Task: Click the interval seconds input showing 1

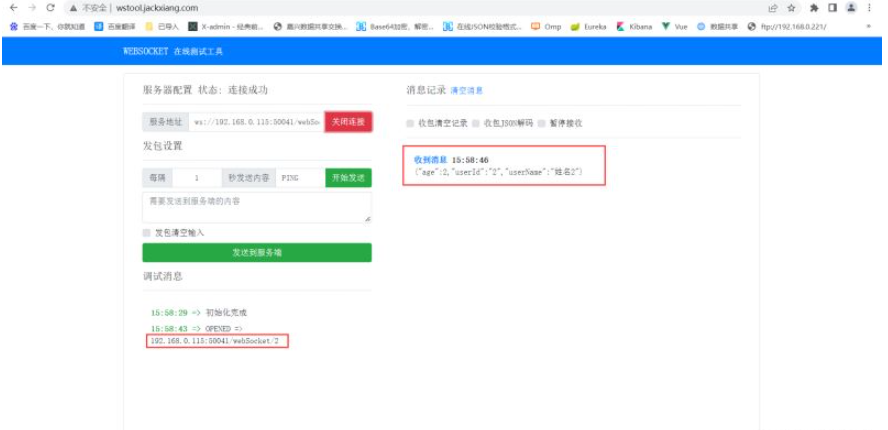Action: pos(197,178)
